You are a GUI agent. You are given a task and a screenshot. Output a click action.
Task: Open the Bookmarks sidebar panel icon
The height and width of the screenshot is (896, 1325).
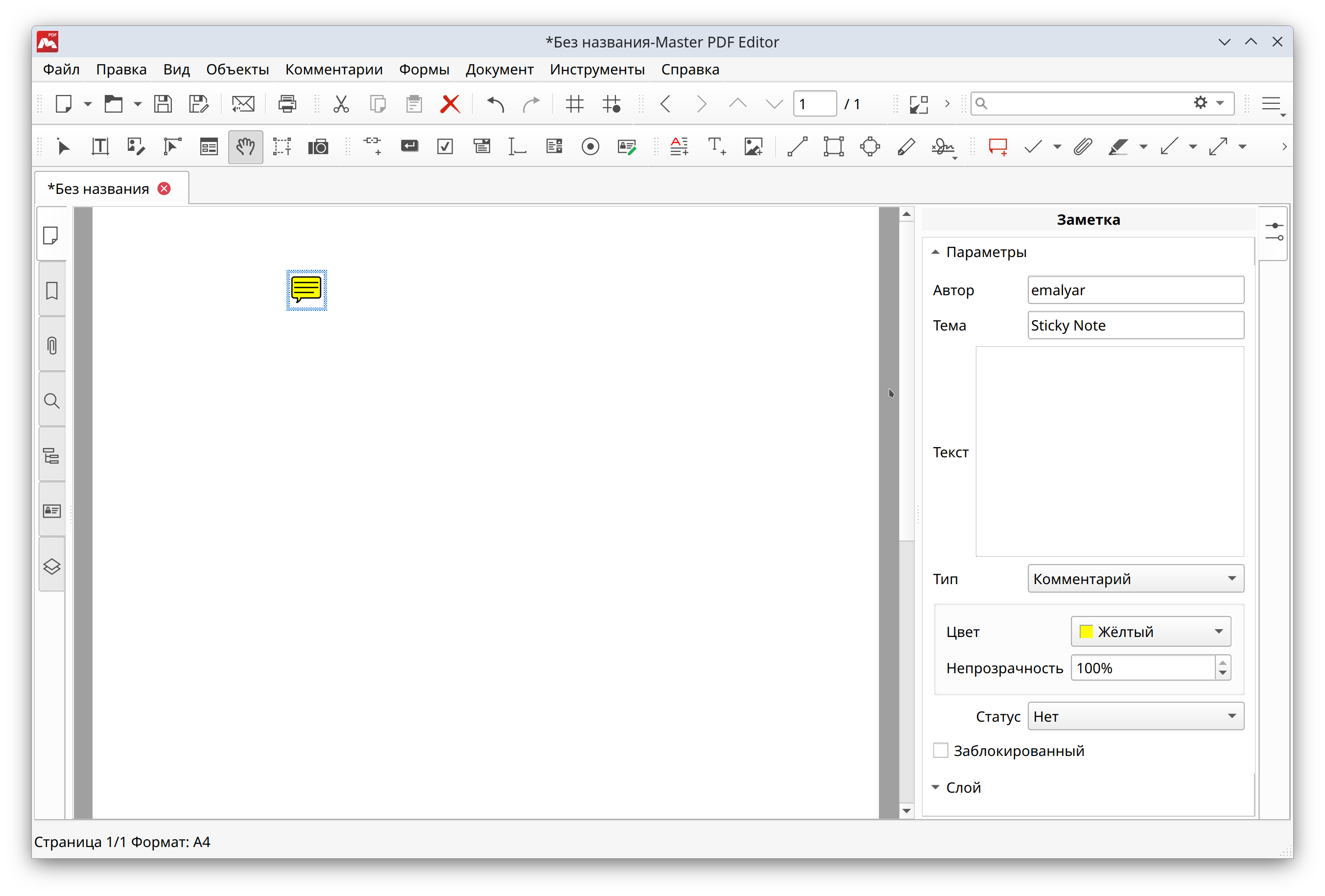[x=52, y=291]
